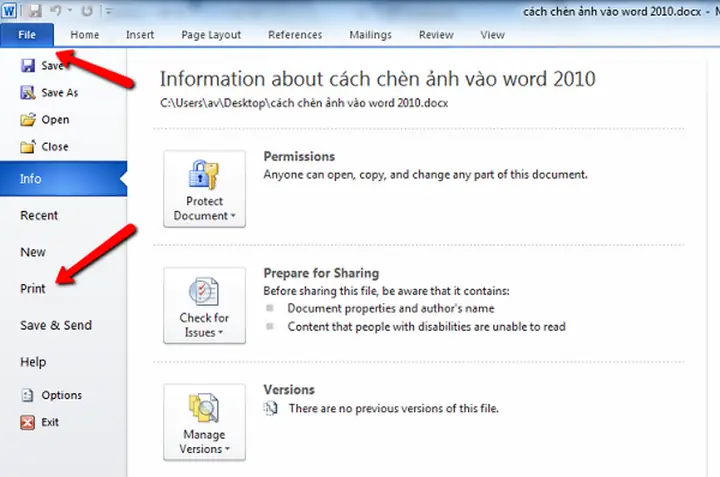Click the floppy disk Save icon in sidebar

click(x=28, y=66)
